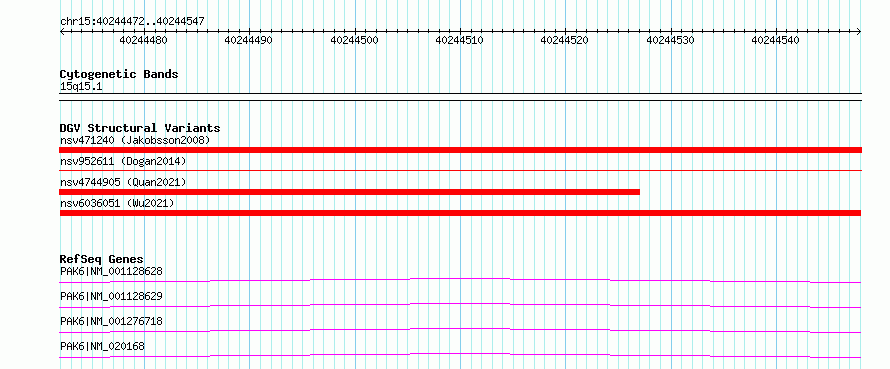Viewport: 890px width, 369px height.
Task: Click the thin red line under nsv952611
Action: point(460,170)
